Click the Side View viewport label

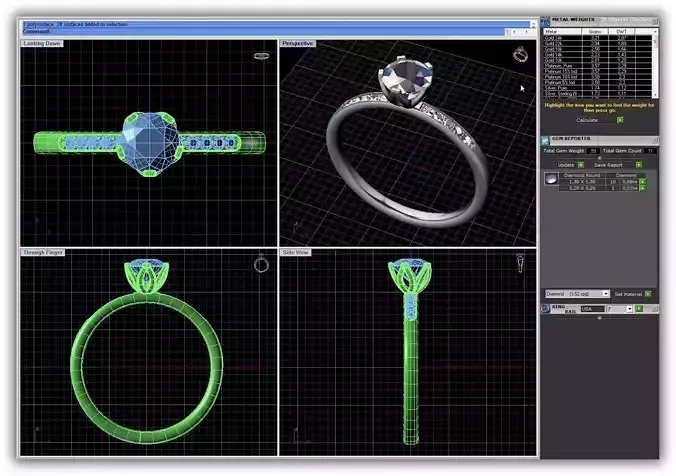(295, 252)
